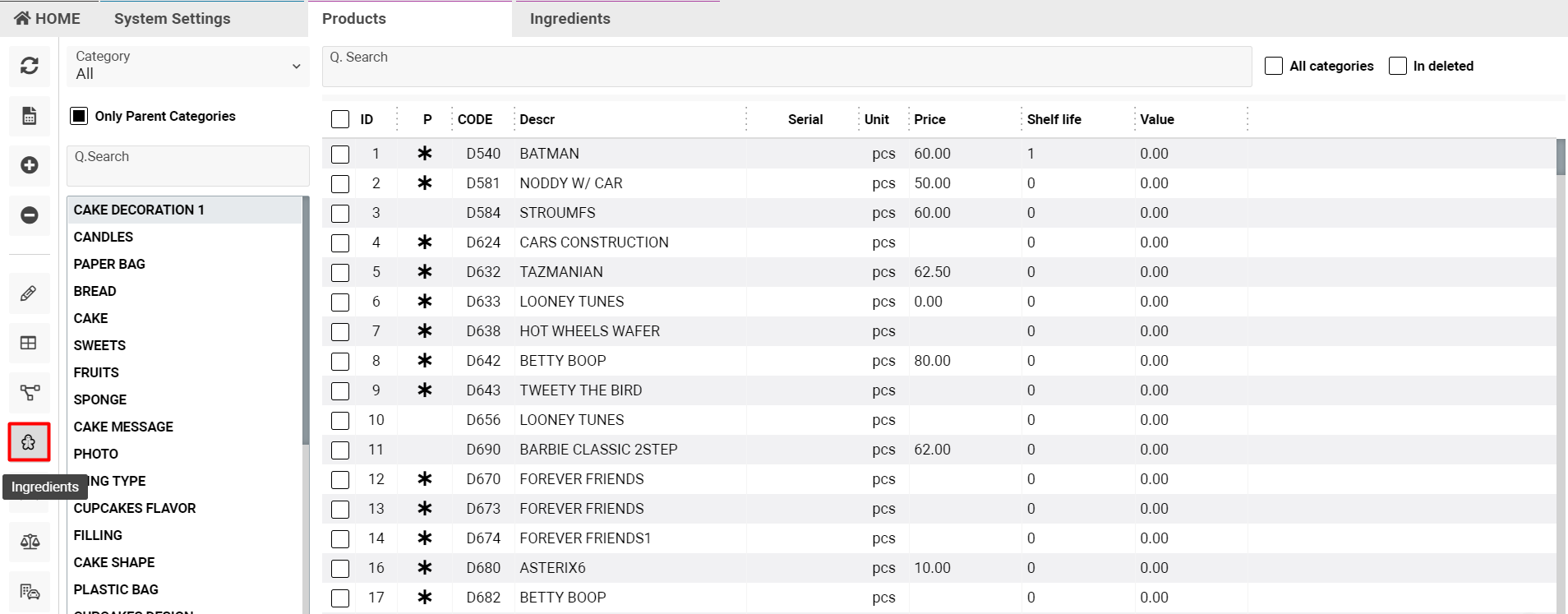Toggle Only Parent Categories checkbox
The height and width of the screenshot is (614, 1568).
(x=79, y=116)
